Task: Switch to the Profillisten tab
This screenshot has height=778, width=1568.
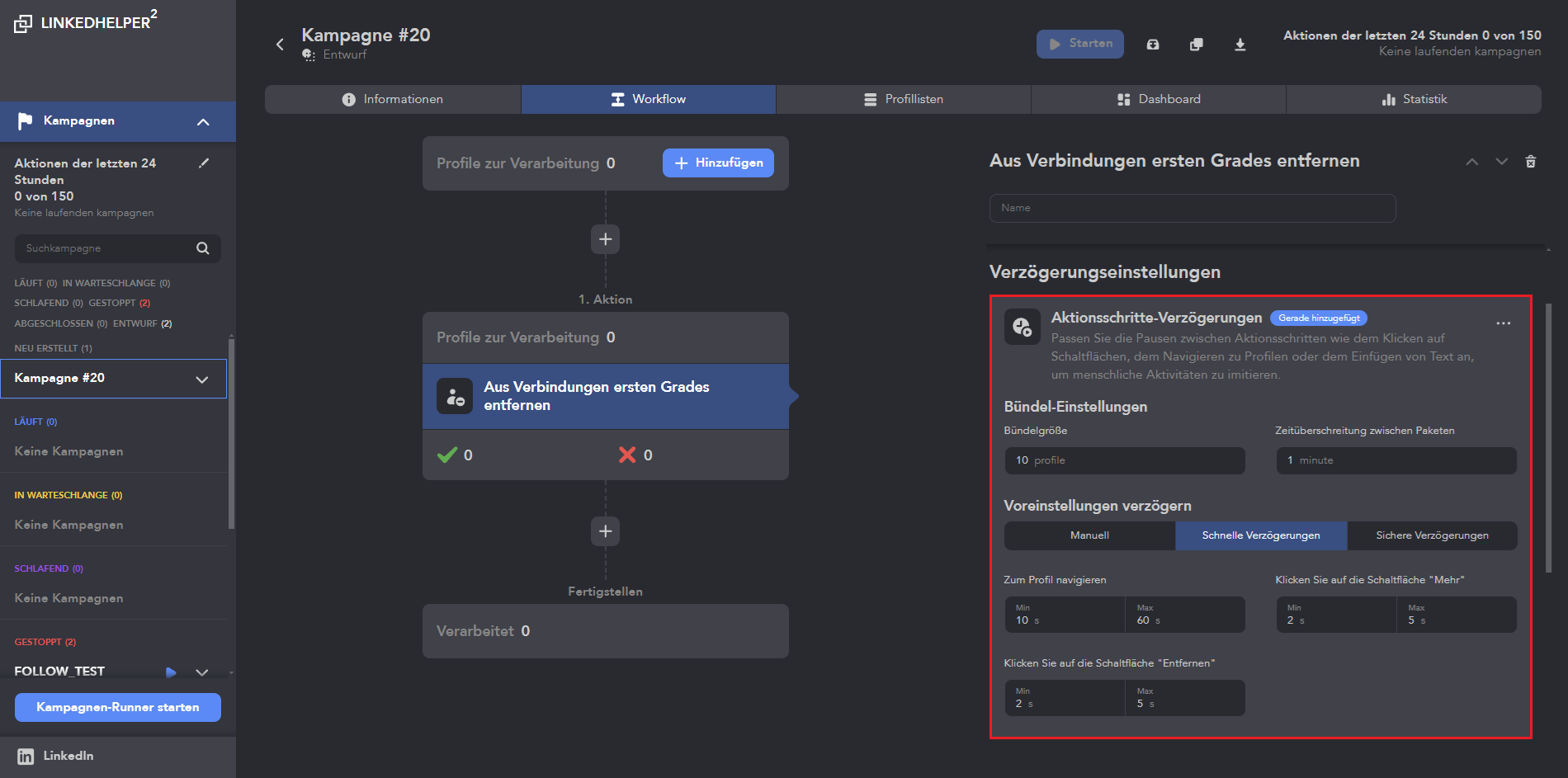Action: click(903, 99)
